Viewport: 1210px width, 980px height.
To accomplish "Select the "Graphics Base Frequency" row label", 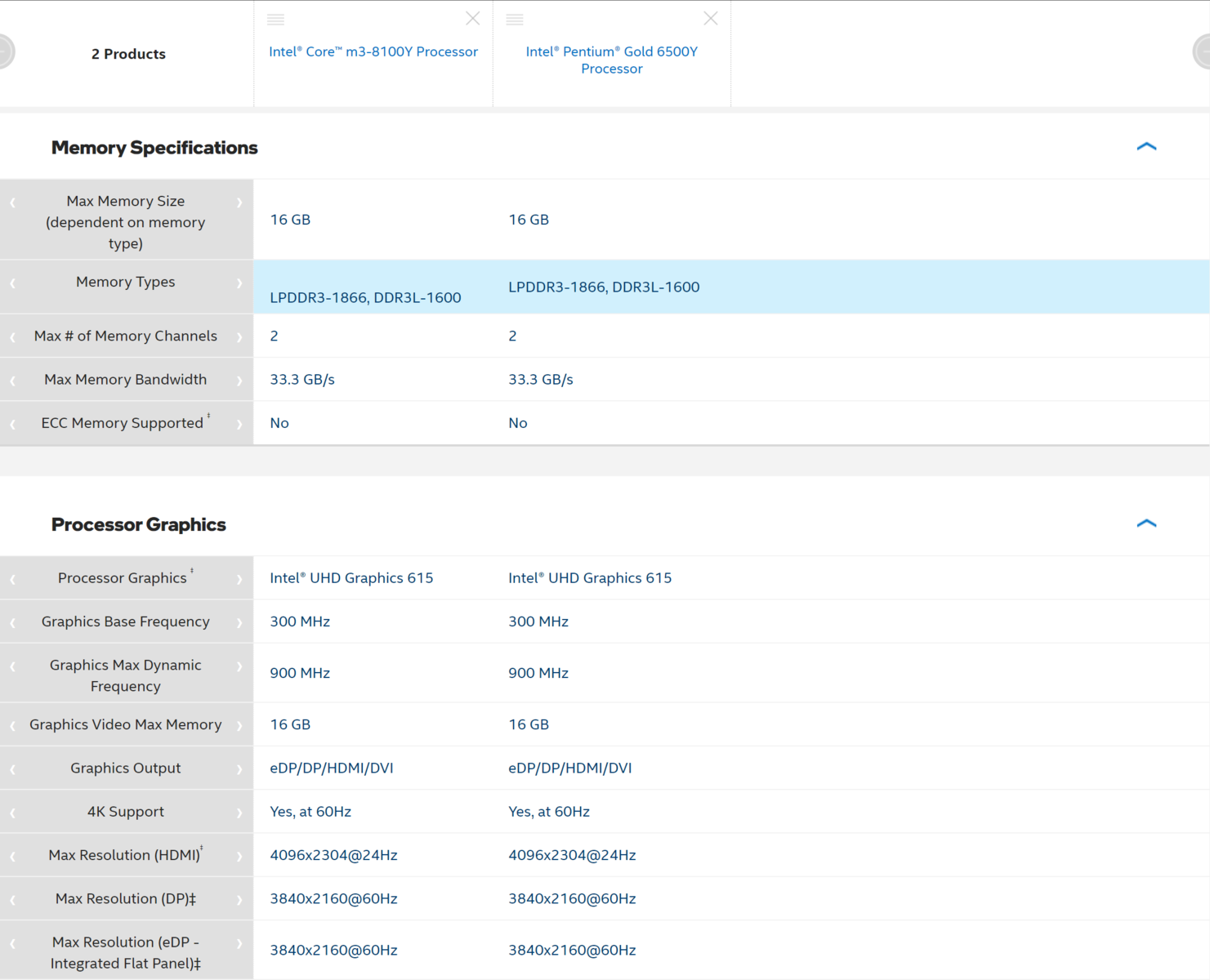I will [126, 621].
